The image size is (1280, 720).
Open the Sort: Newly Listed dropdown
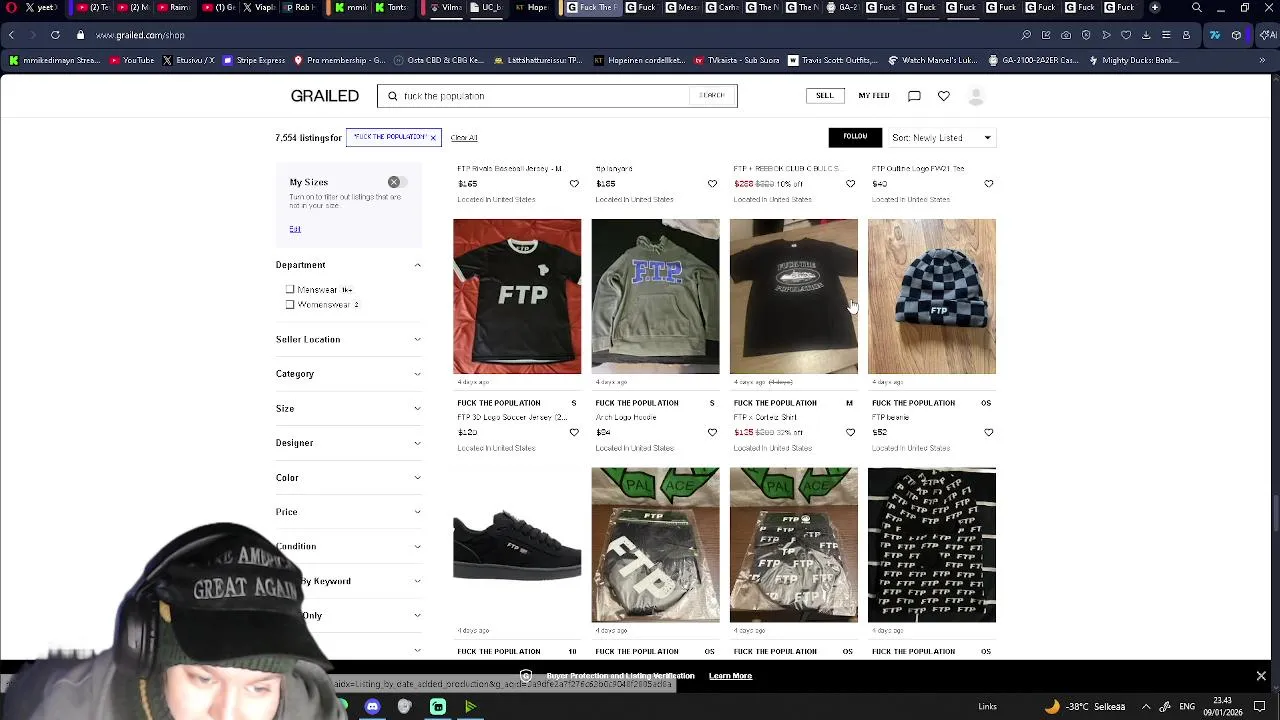[941, 138]
